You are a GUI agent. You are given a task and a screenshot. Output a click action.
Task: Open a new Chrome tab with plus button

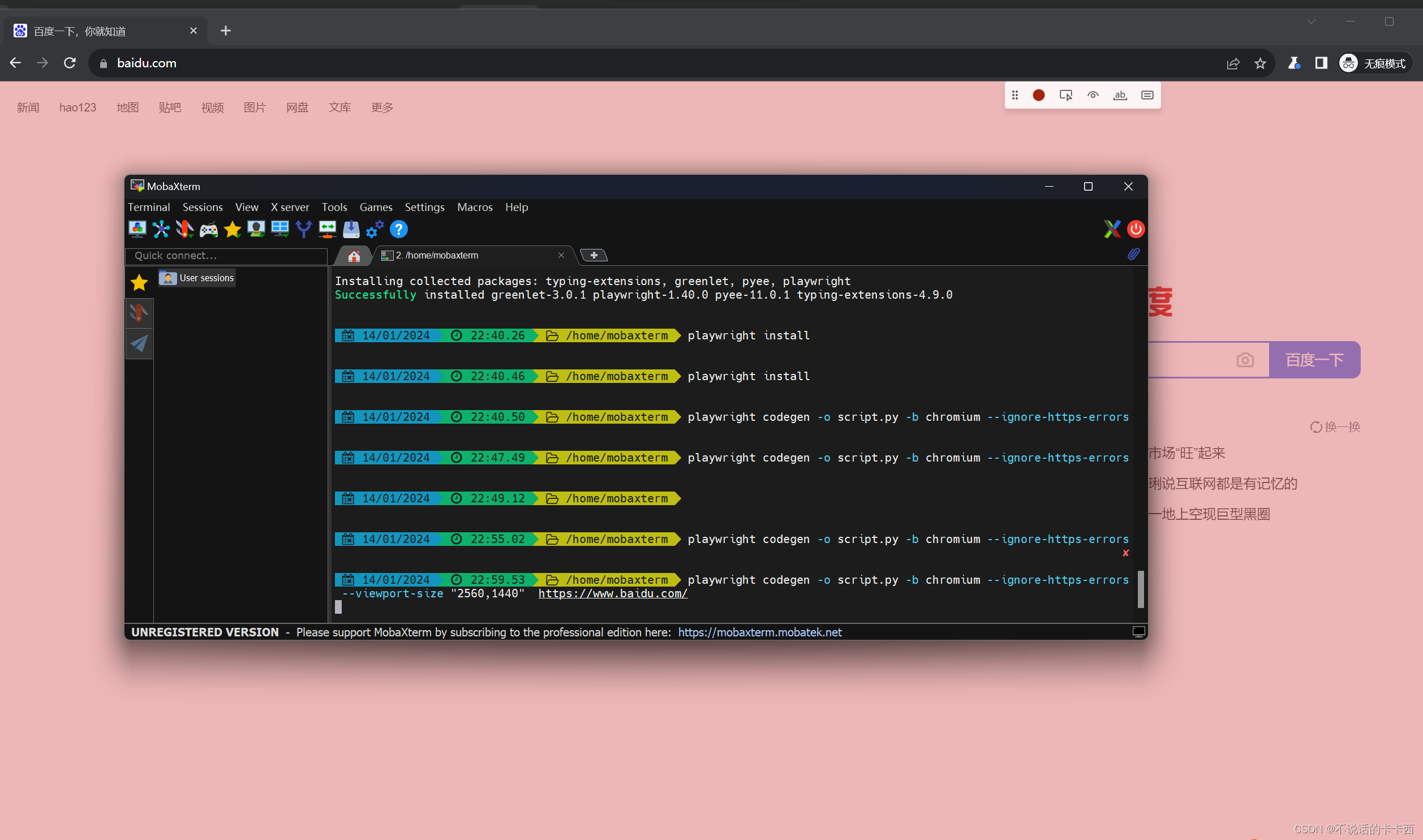pyautogui.click(x=225, y=31)
